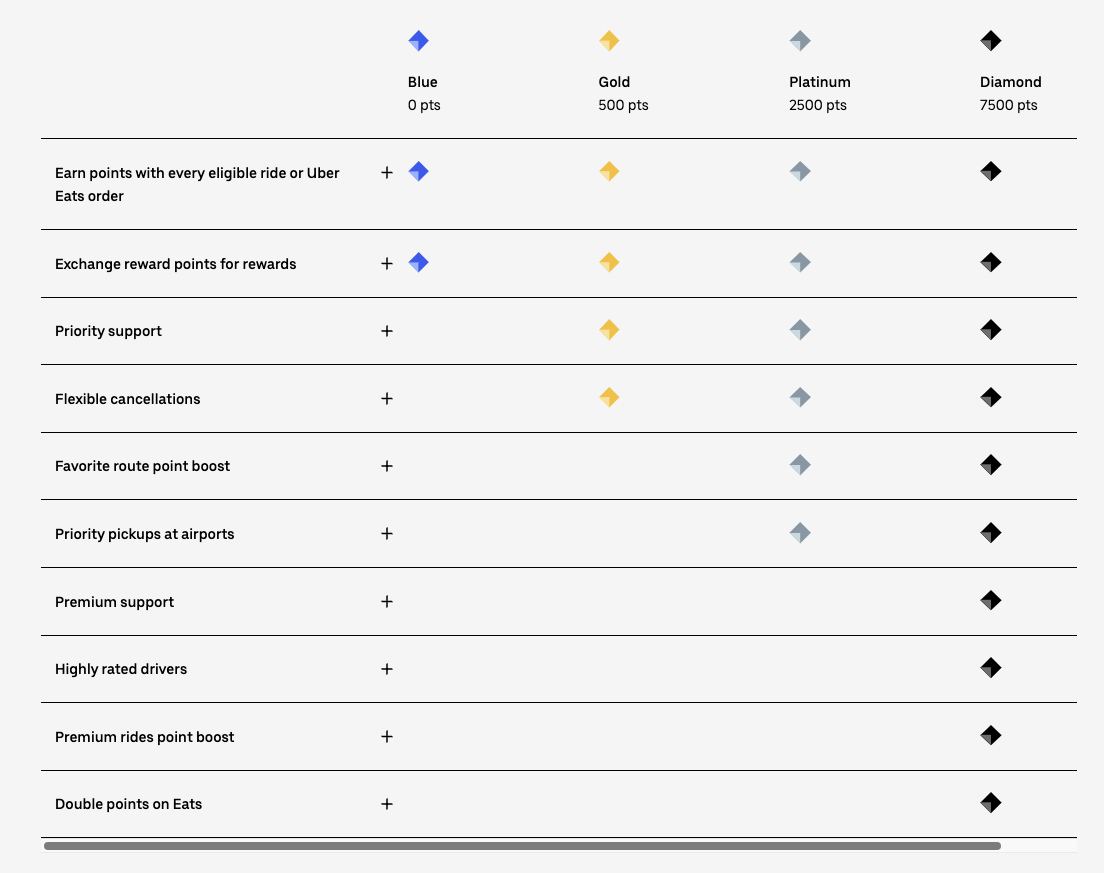
Task: Click the 'Platinum' tier name
Action: 820,82
